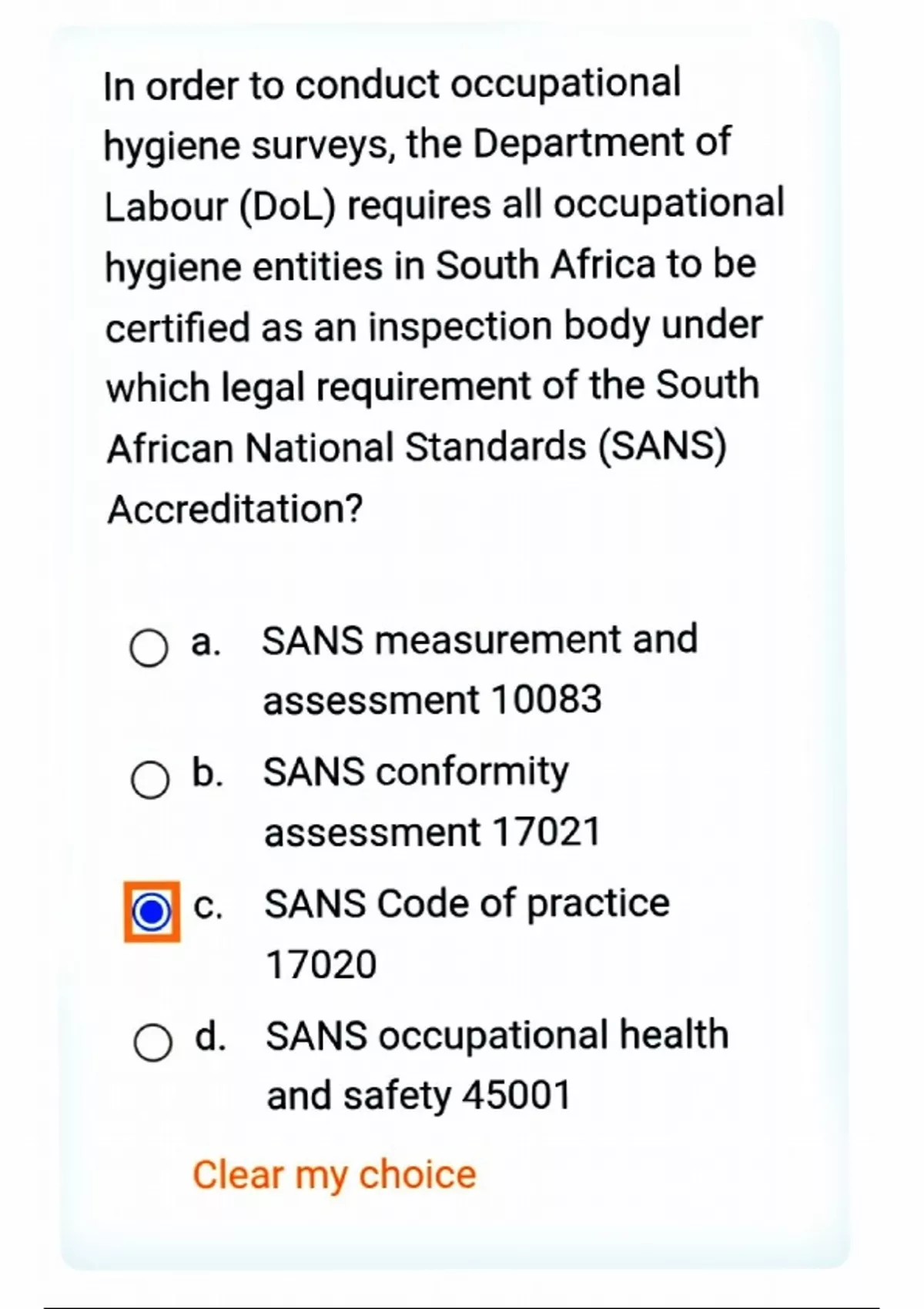Click the 'Clear my choice' link
The width and height of the screenshot is (924, 1309).
[x=334, y=1175]
